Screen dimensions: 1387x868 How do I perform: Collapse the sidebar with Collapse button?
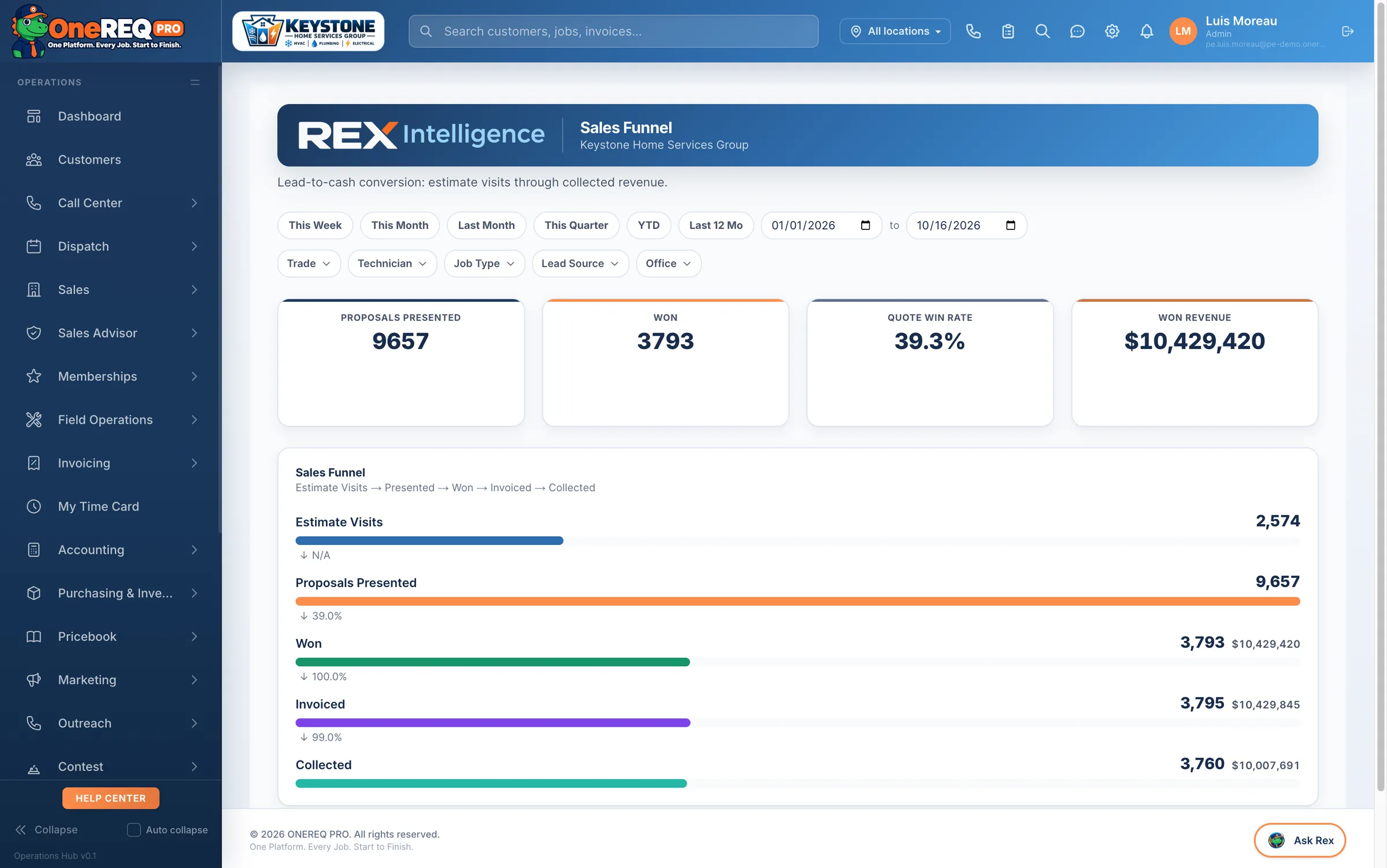[x=46, y=830]
